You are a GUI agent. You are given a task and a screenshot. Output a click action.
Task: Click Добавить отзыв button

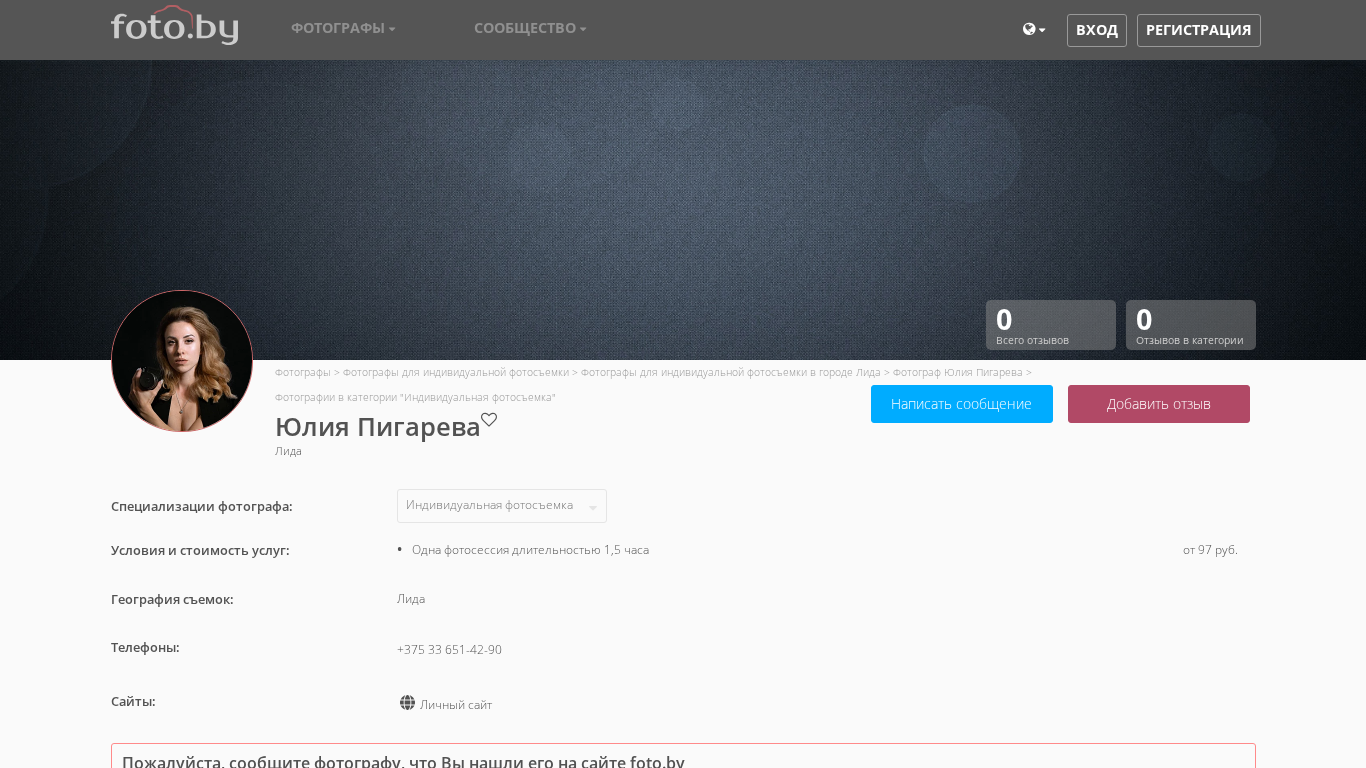coord(1158,404)
